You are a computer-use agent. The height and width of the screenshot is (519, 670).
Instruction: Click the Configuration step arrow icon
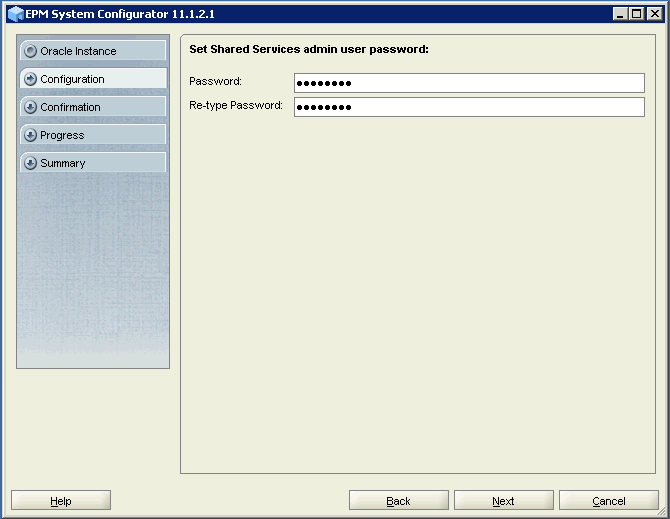coord(30,79)
